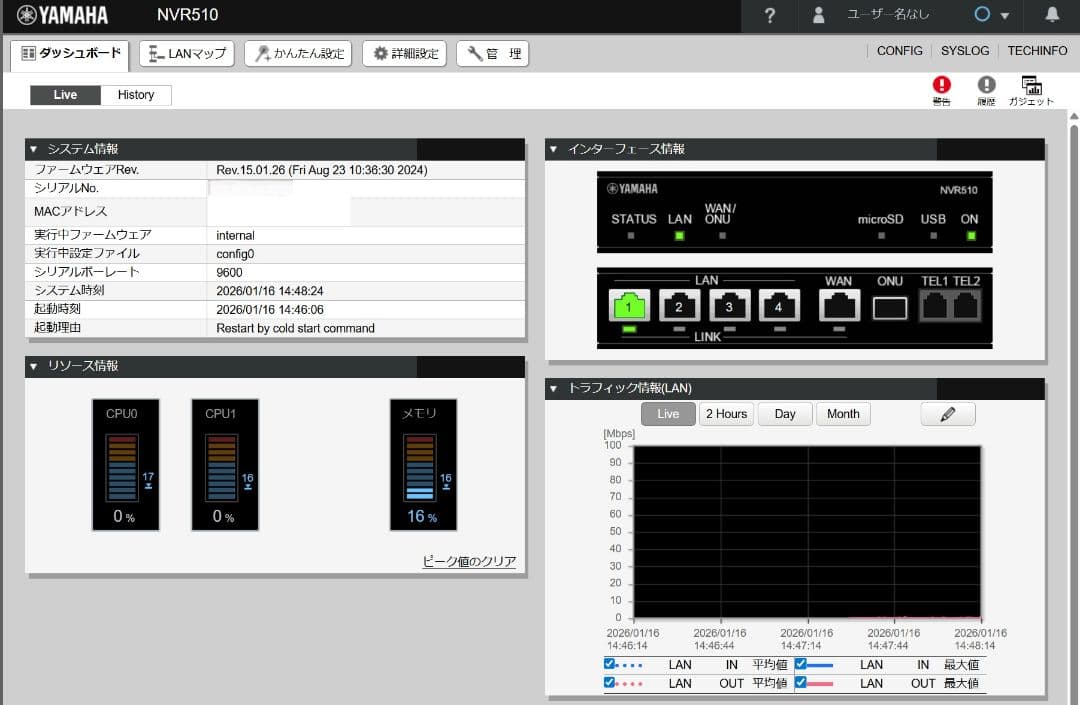Click the ピーク値のクリア link

[469, 562]
